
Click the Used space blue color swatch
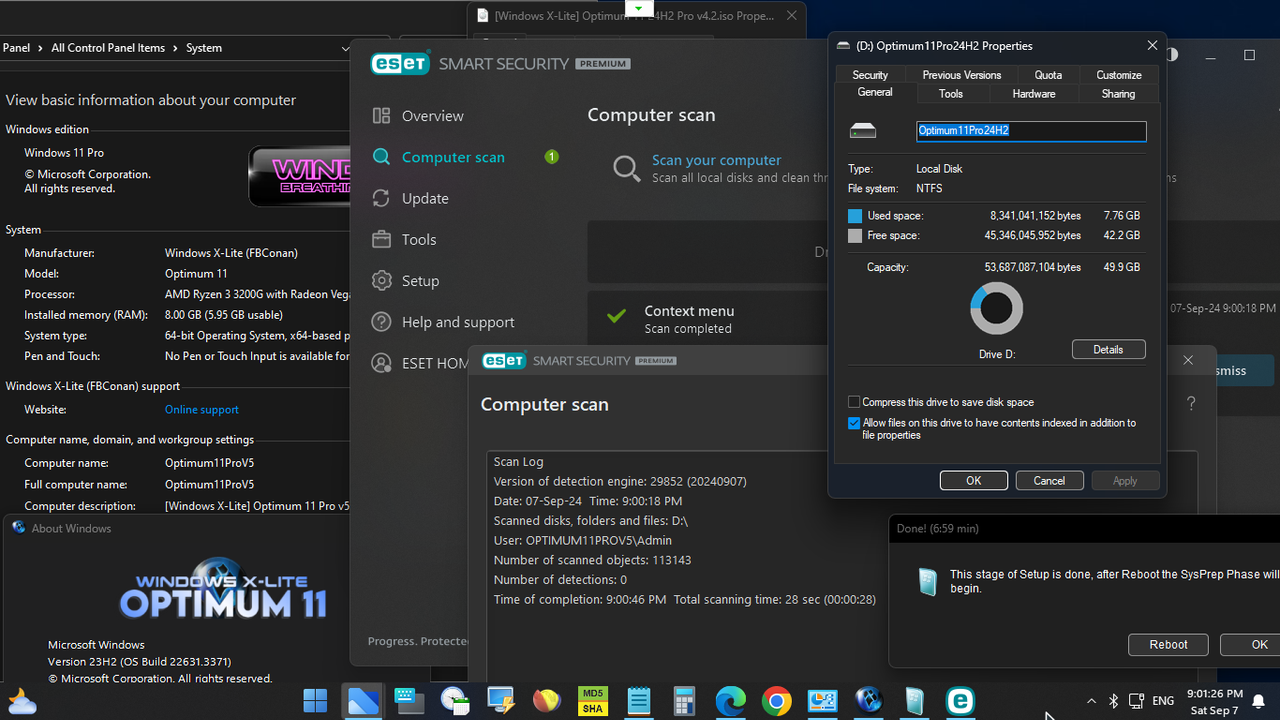(855, 216)
